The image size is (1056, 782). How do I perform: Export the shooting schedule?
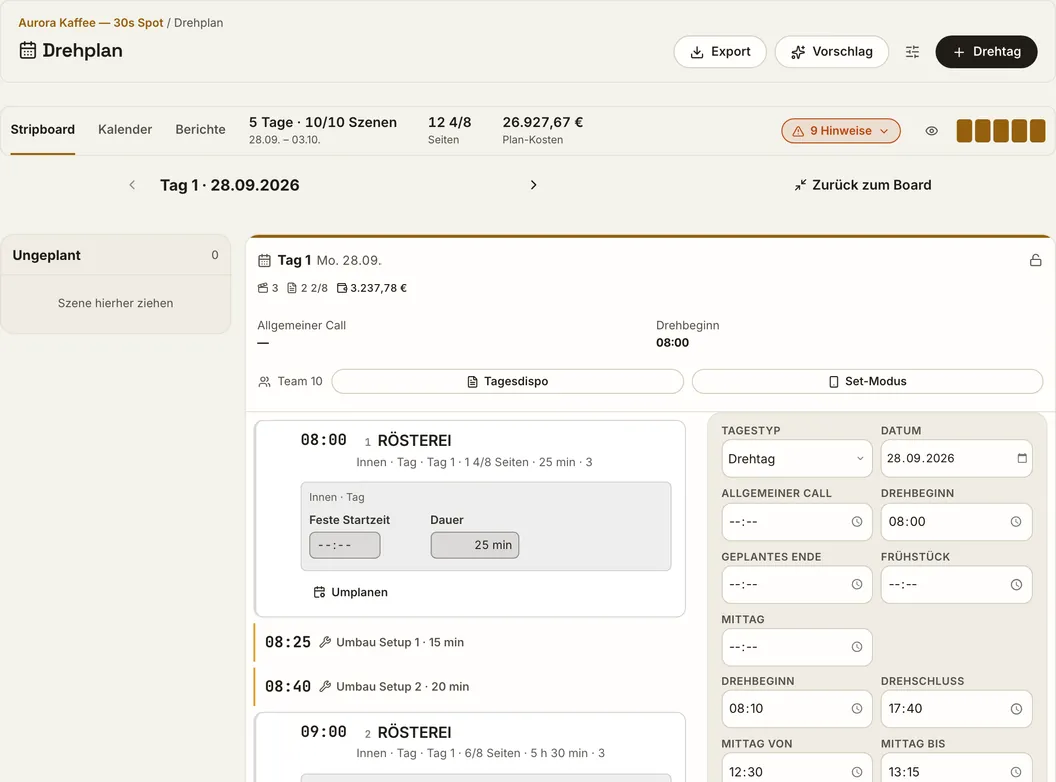[x=720, y=52]
